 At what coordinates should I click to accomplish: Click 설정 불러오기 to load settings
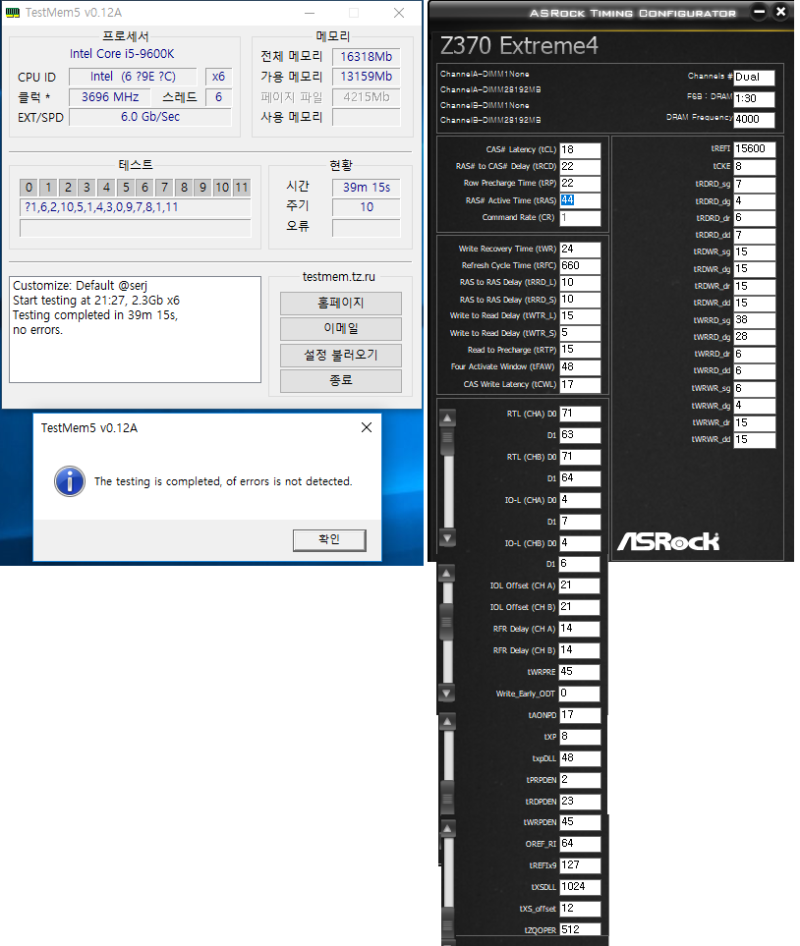point(341,355)
